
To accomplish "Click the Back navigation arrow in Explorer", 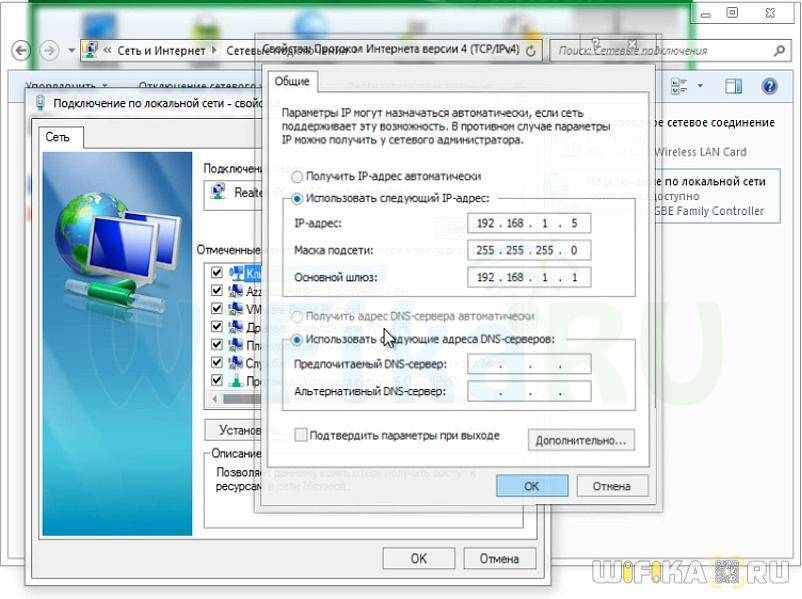I will click(x=21, y=50).
